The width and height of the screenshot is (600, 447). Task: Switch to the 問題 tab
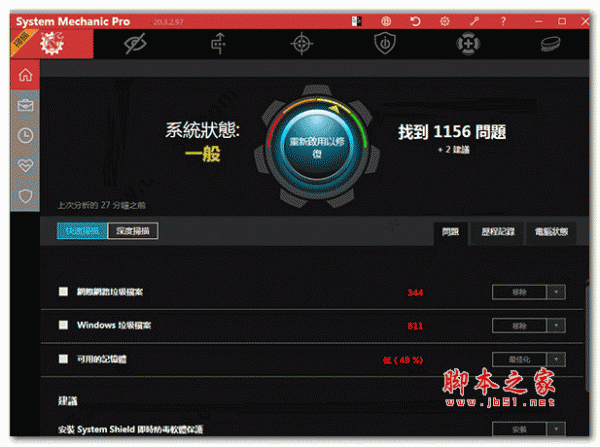coord(450,232)
